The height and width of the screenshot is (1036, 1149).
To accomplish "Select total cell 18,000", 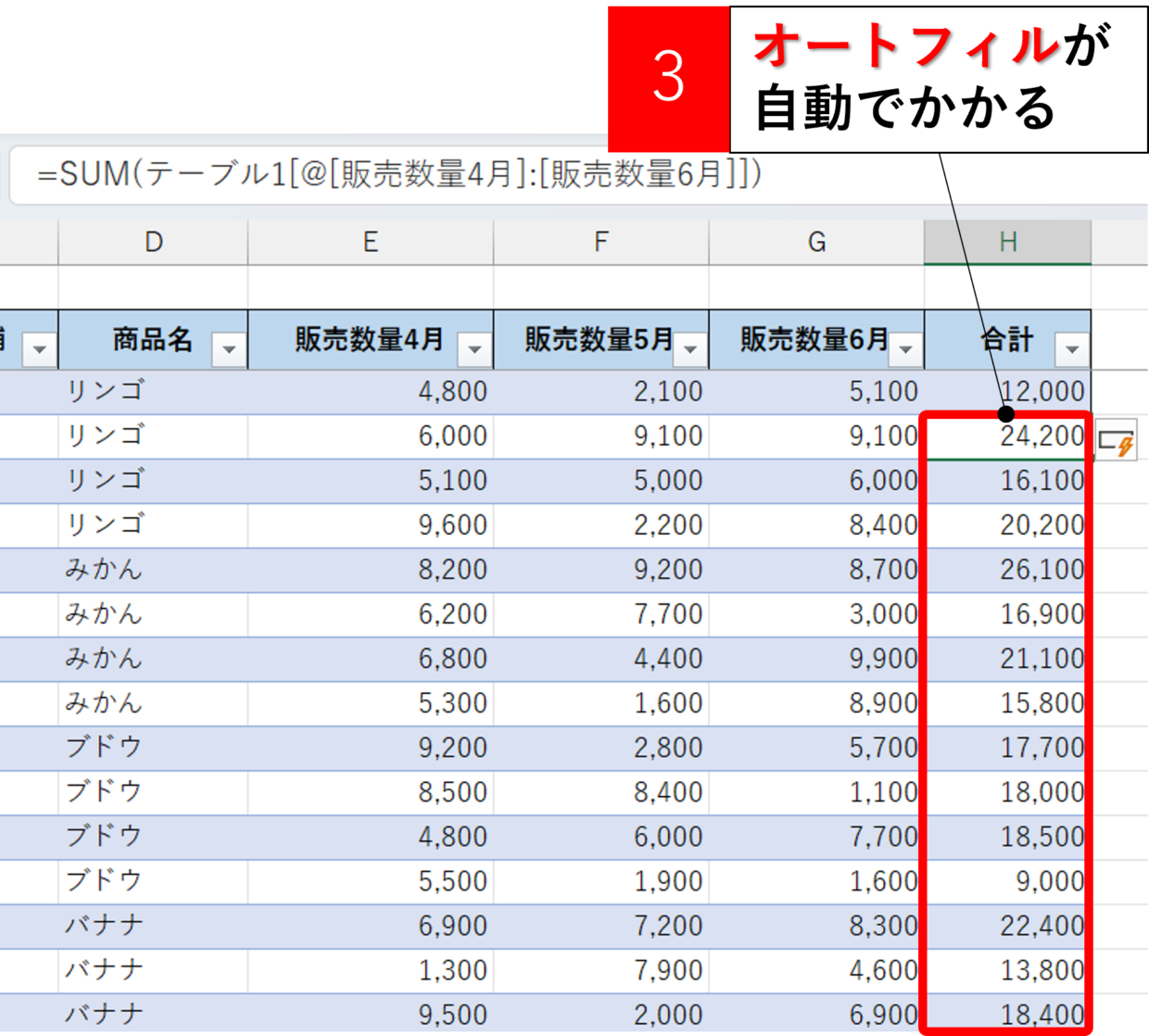I will [1007, 792].
